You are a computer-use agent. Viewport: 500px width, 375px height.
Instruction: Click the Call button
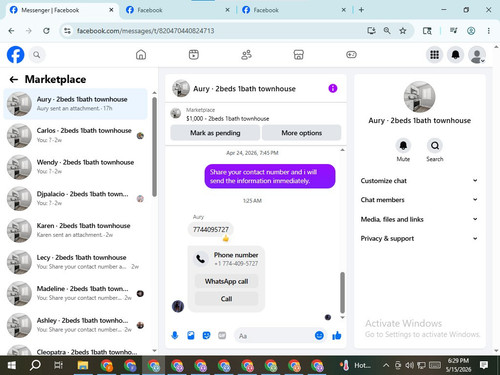[x=226, y=299]
